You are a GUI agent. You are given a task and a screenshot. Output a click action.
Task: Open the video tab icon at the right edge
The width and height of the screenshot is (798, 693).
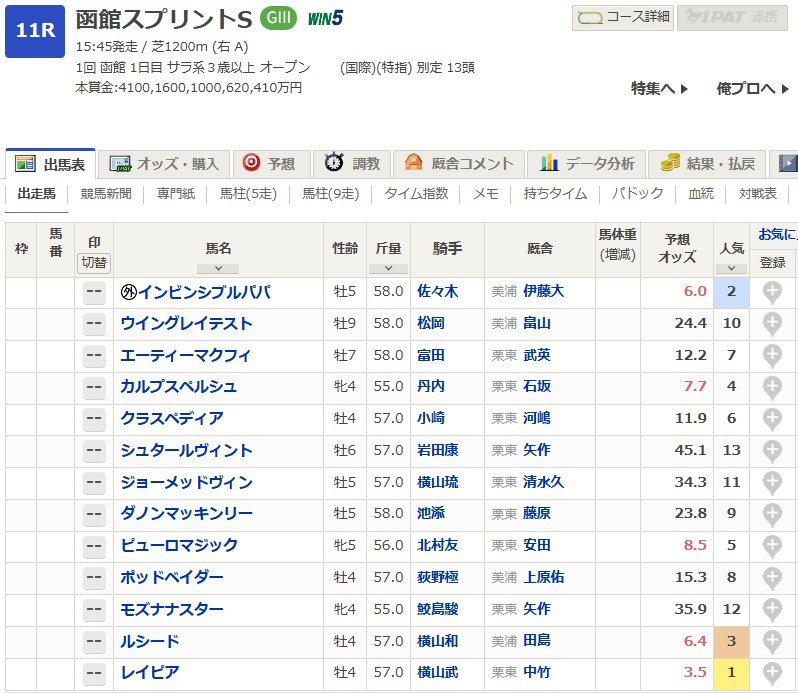(788, 164)
